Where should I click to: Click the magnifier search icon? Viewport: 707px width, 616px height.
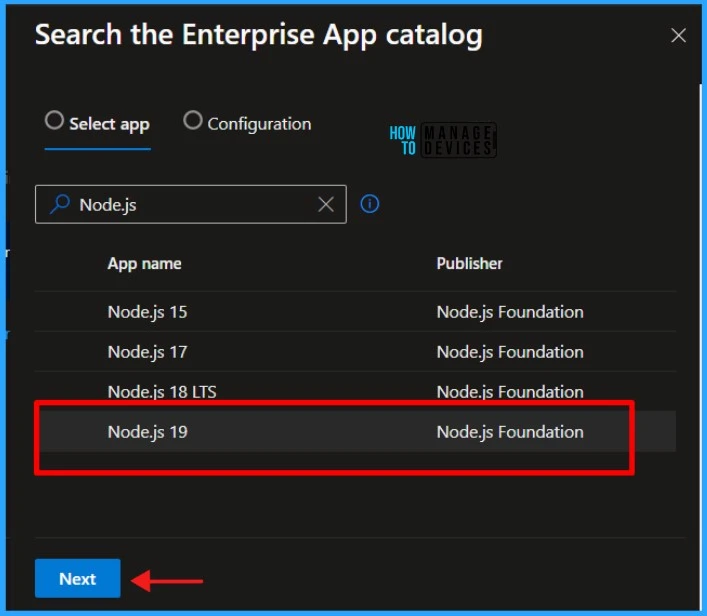(x=60, y=204)
